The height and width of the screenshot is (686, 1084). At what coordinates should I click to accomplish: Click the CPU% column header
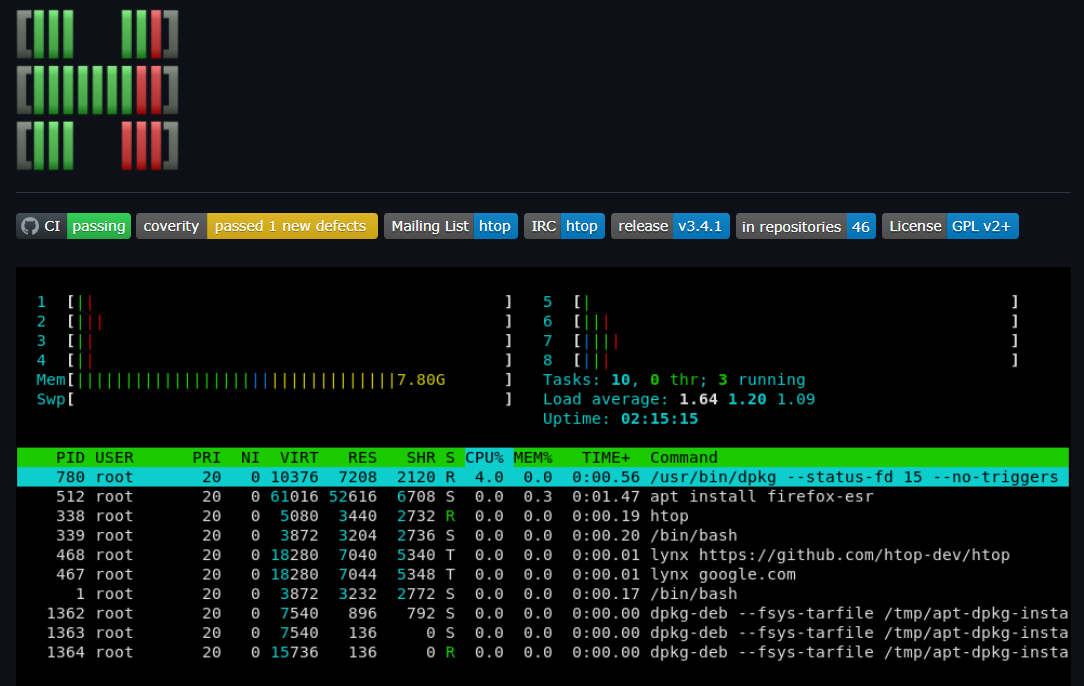click(x=485, y=458)
